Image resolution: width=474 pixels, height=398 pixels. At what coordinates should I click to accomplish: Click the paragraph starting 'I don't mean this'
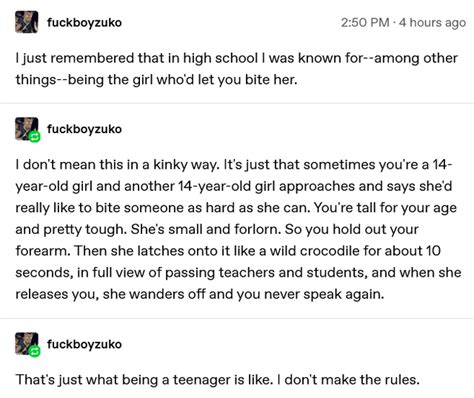[238, 229]
